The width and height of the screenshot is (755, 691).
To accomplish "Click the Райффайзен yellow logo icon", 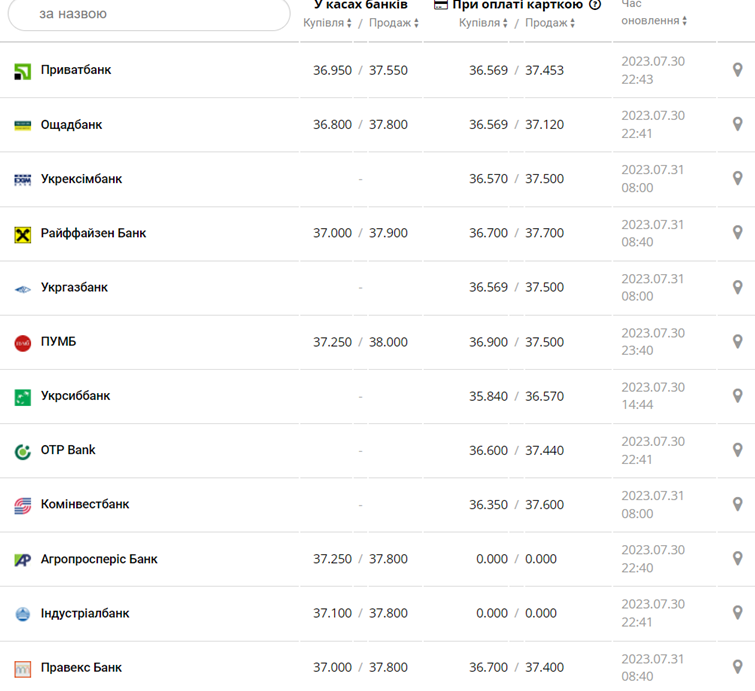I will pyautogui.click(x=23, y=234).
